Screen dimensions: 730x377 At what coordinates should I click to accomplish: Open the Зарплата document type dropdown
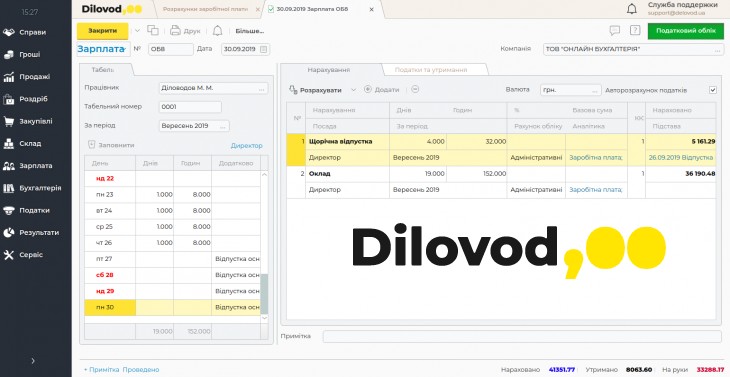click(x=103, y=49)
